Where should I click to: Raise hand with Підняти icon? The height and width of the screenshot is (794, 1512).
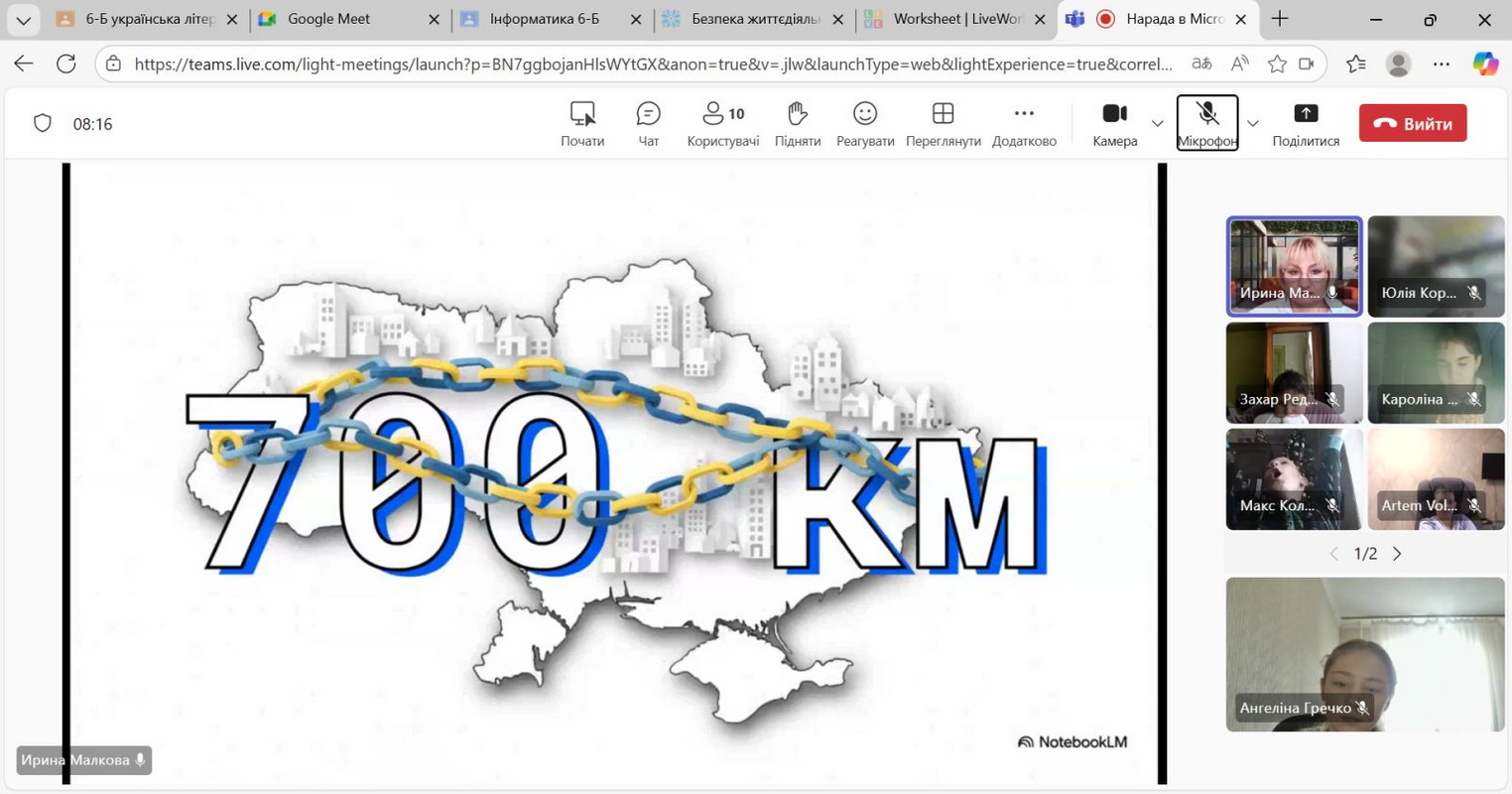797,124
